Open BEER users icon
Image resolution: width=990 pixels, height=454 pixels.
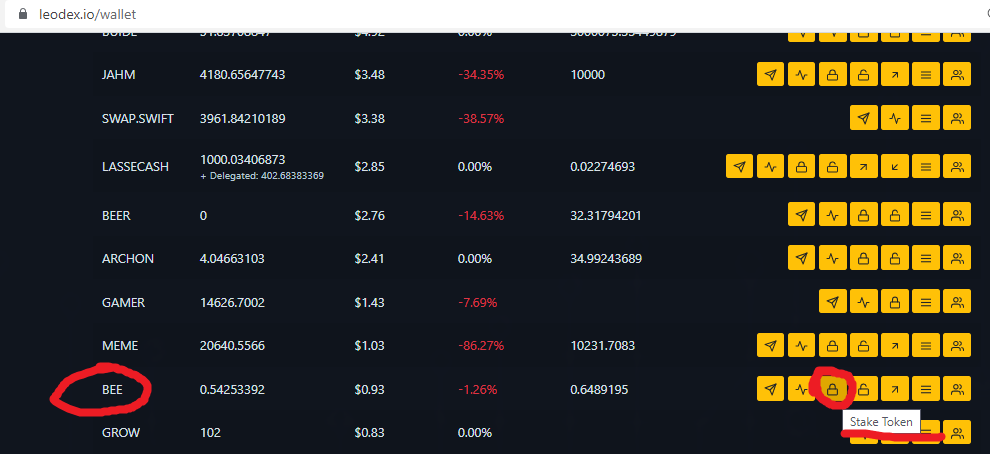click(x=957, y=215)
